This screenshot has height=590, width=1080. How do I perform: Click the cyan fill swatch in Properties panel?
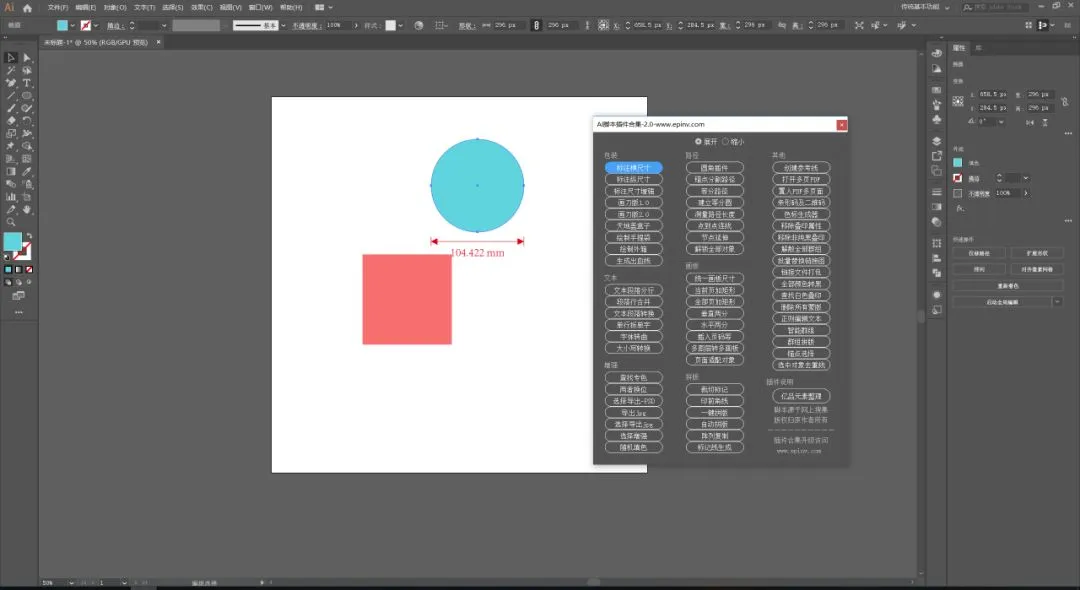(x=957, y=163)
